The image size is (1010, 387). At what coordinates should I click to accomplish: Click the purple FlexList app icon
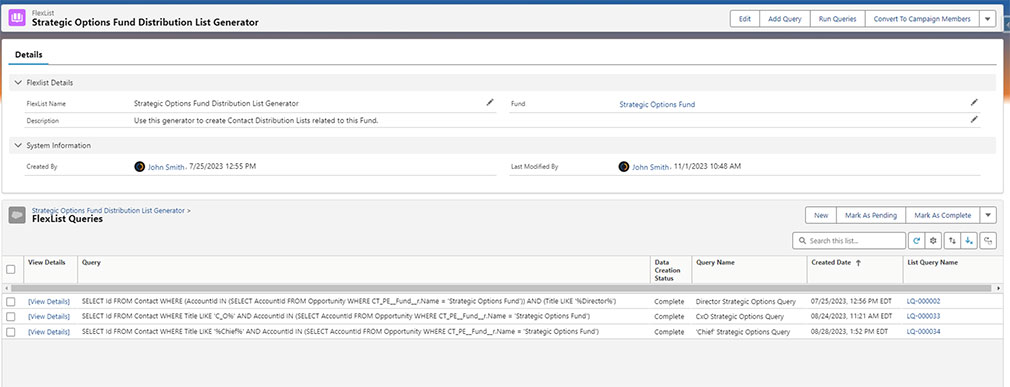coord(17,18)
